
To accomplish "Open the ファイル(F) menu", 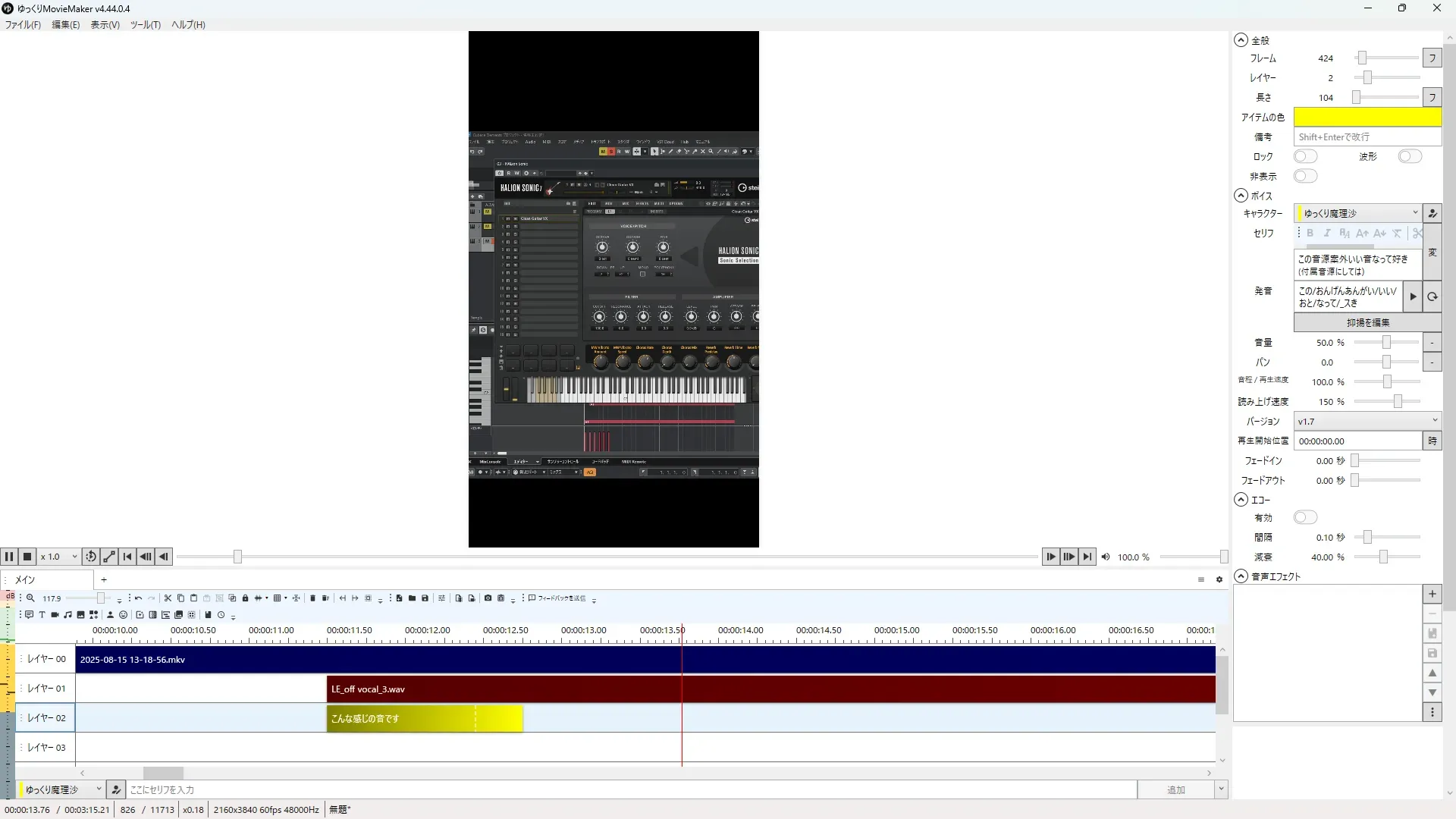I will 23,24.
